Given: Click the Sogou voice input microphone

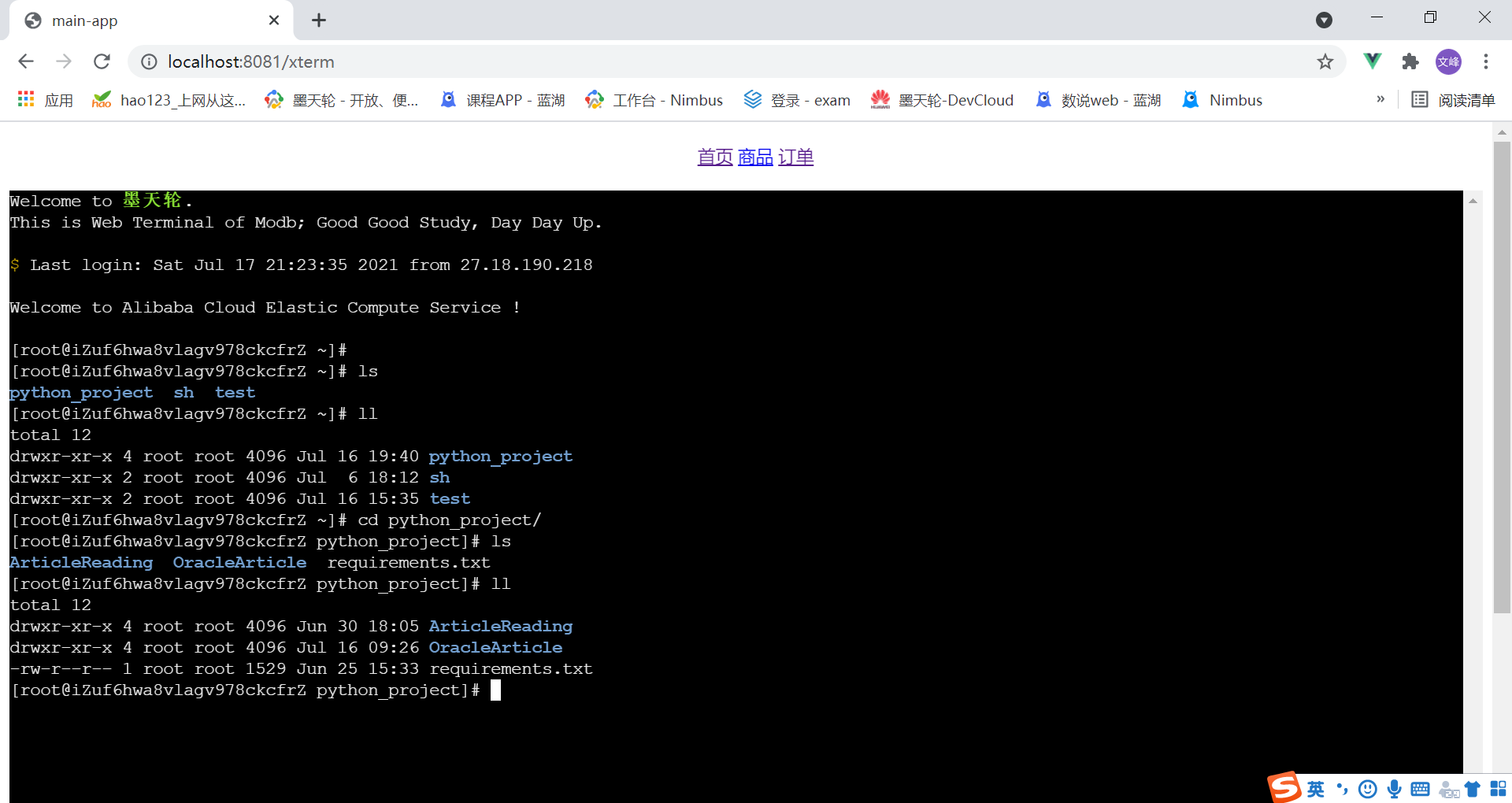Looking at the screenshot, I should point(1395,789).
